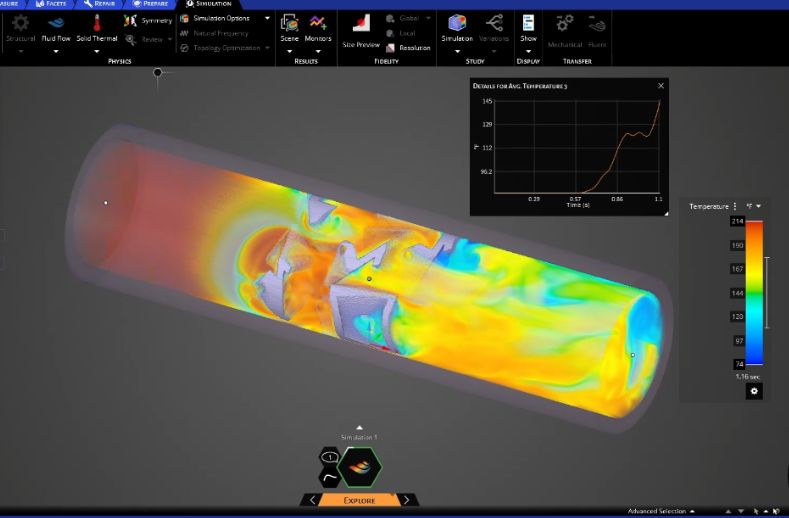The image size is (789, 518).
Task: Click the rightmost status bar selection icon
Action: (x=777, y=511)
